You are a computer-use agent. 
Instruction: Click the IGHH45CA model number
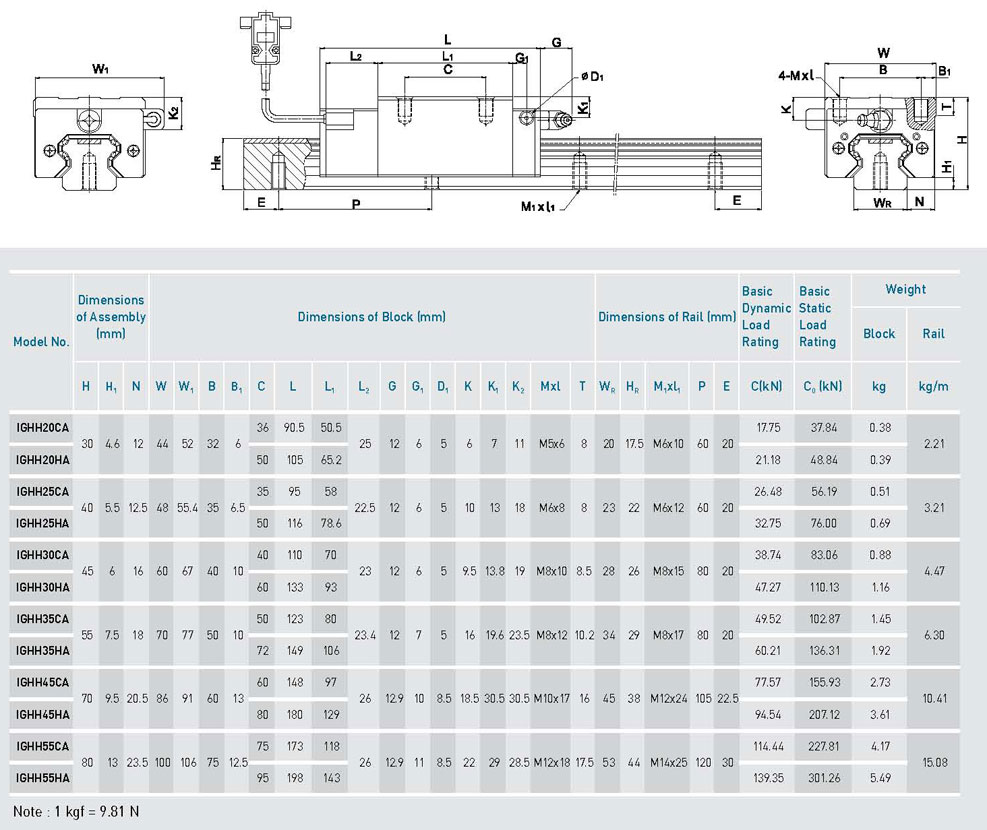pos(43,682)
